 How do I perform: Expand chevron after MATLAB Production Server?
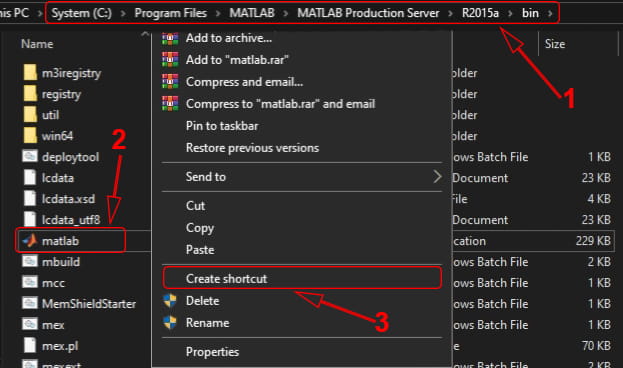450,14
